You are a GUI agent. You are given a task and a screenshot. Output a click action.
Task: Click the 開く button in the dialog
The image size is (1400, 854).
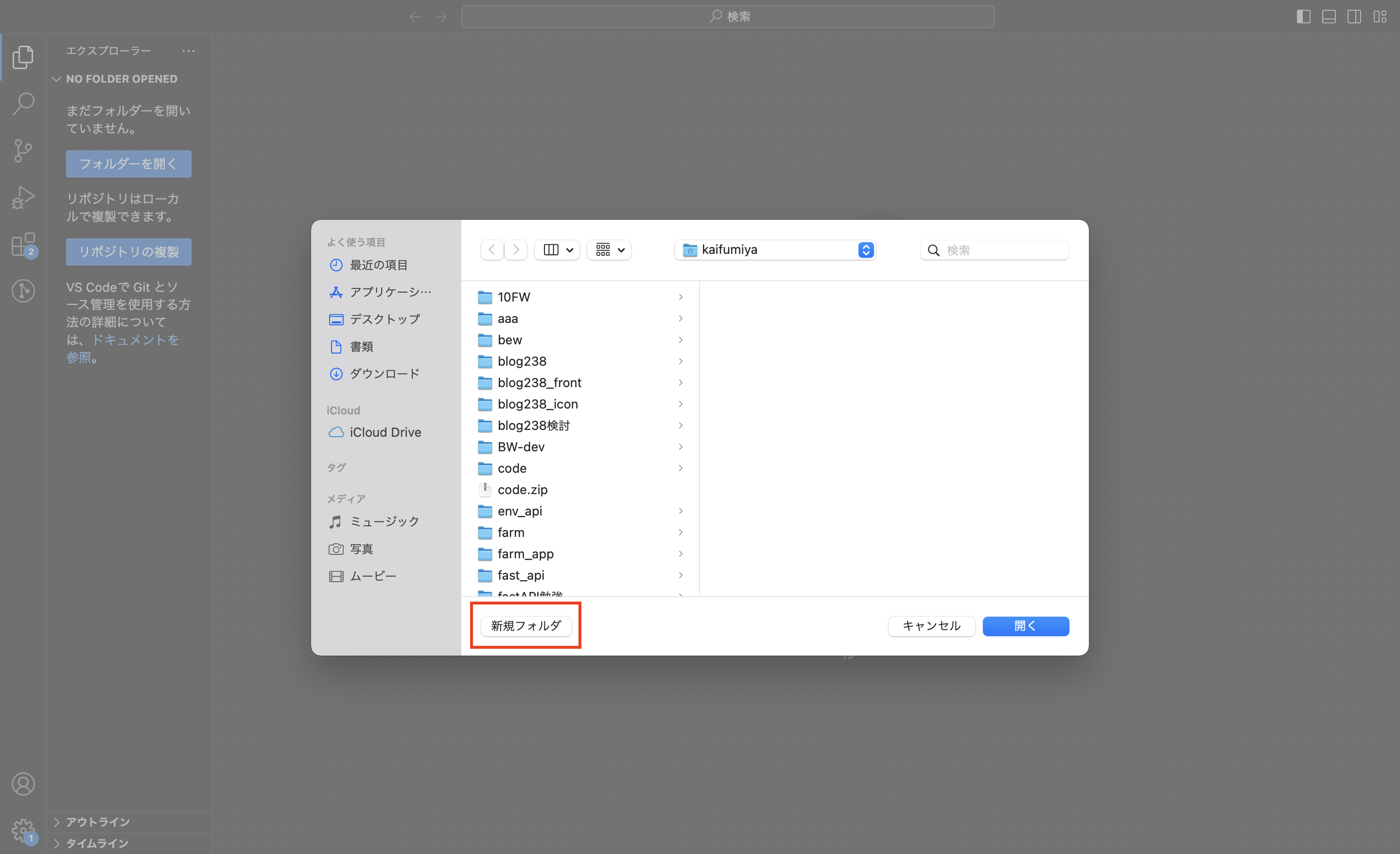click(x=1026, y=626)
